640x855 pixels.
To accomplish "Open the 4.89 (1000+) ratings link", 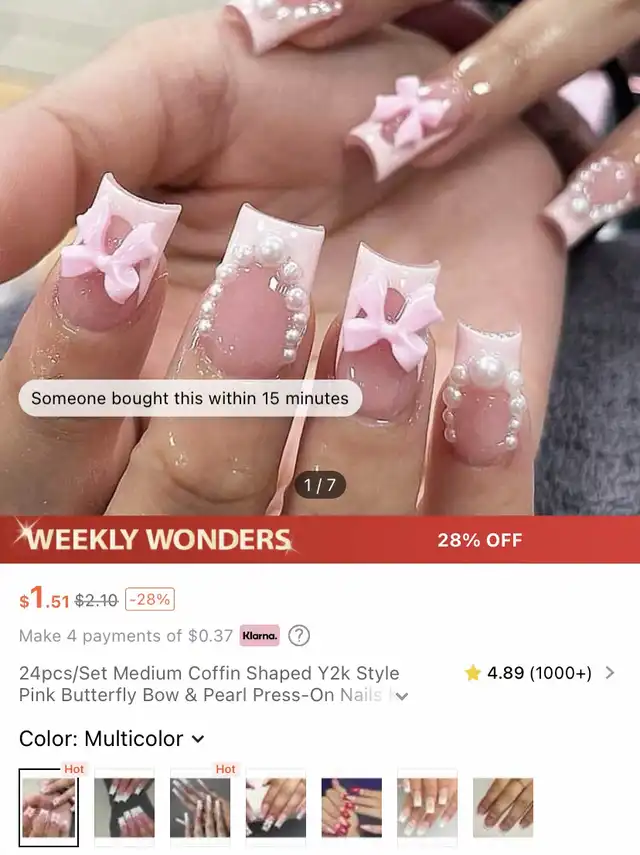I will tap(540, 673).
